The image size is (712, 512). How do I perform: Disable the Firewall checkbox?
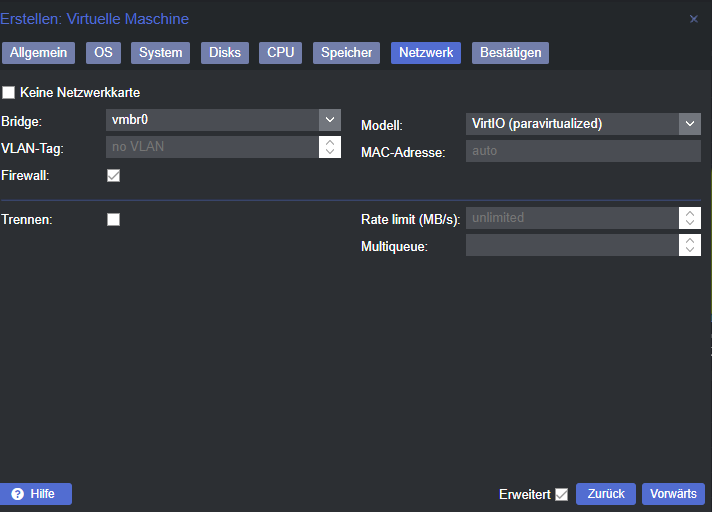[x=114, y=176]
